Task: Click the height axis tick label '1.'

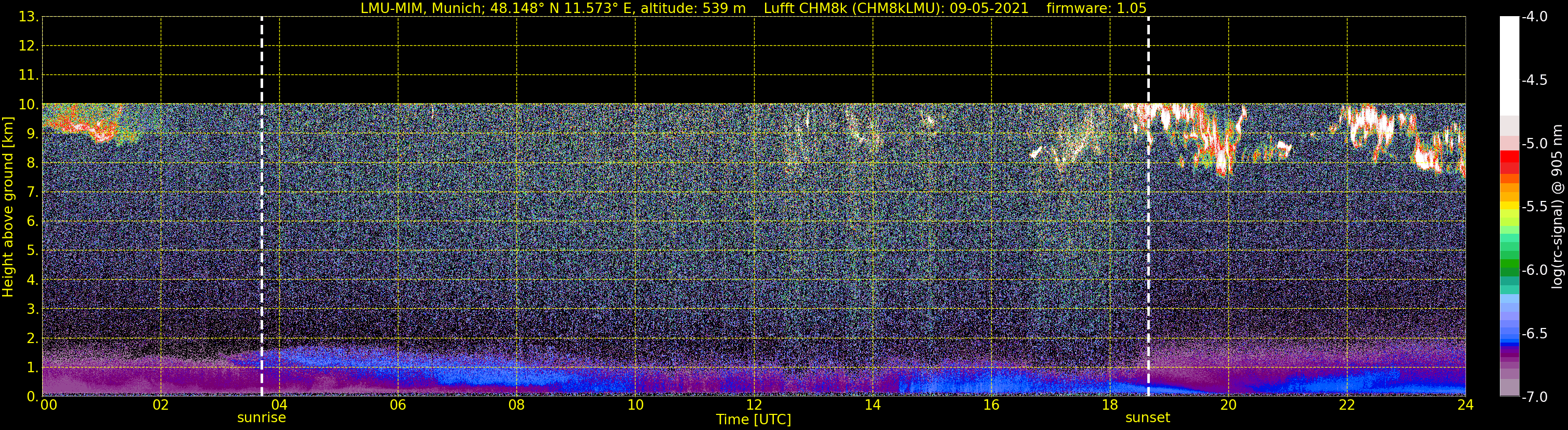Action: (33, 368)
